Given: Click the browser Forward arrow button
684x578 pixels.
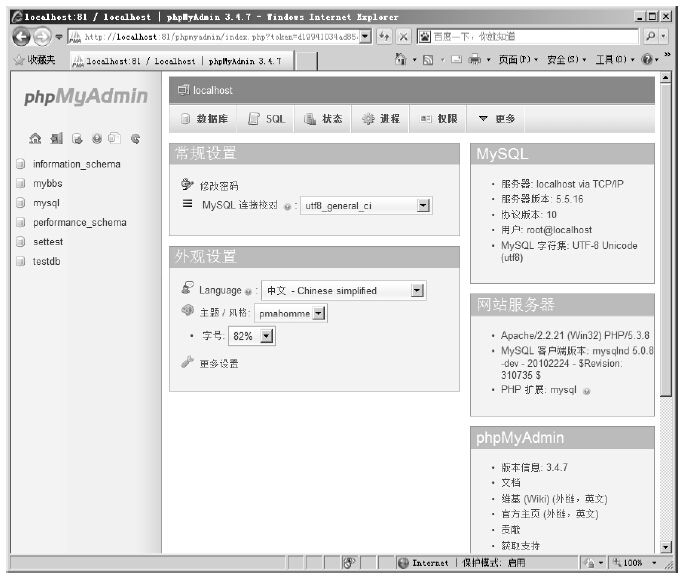Looking at the screenshot, I should (x=42, y=37).
